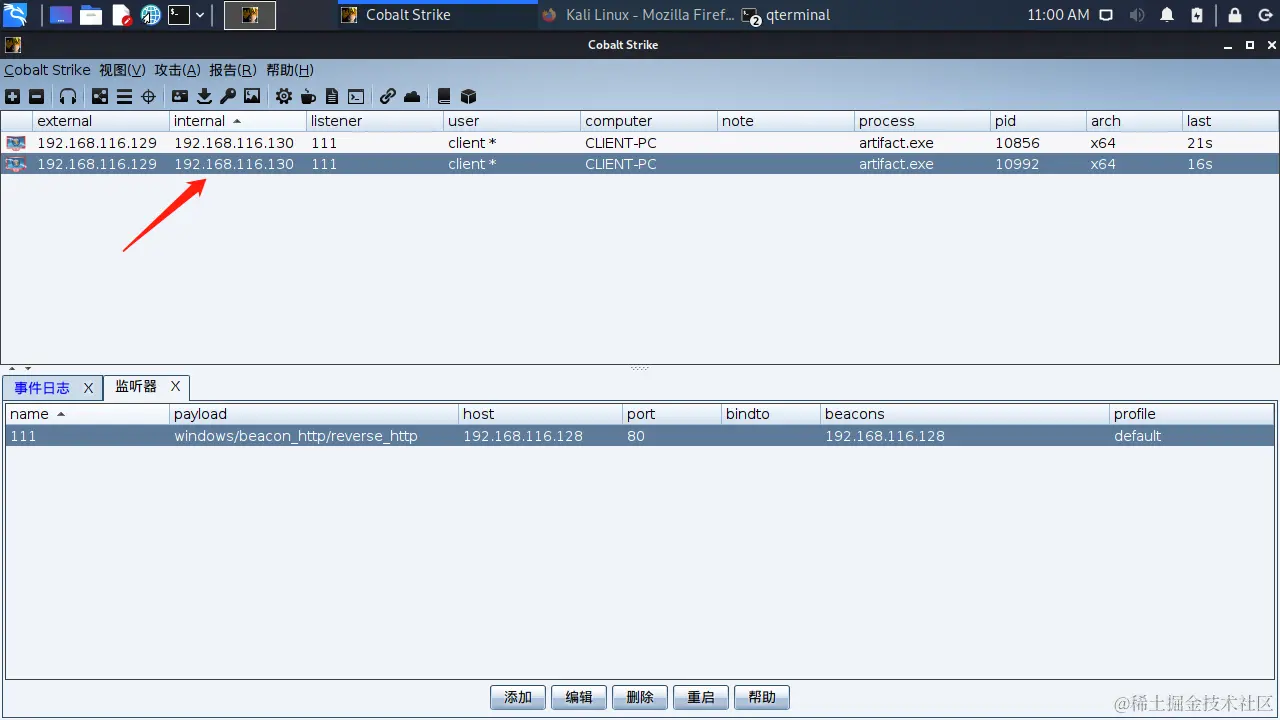Collapse lower pane with the down arrow
1280x720 pixels.
point(28,369)
